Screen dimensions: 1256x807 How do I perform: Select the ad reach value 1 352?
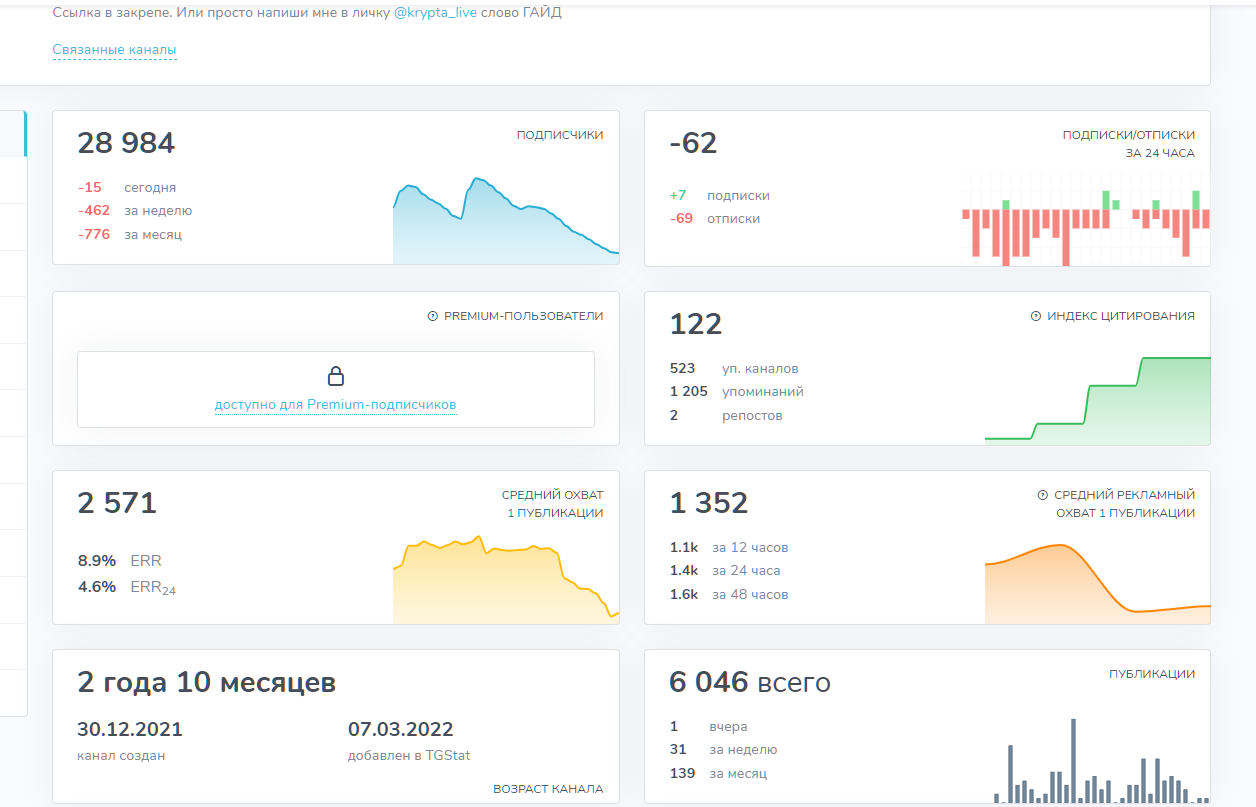[x=709, y=502]
